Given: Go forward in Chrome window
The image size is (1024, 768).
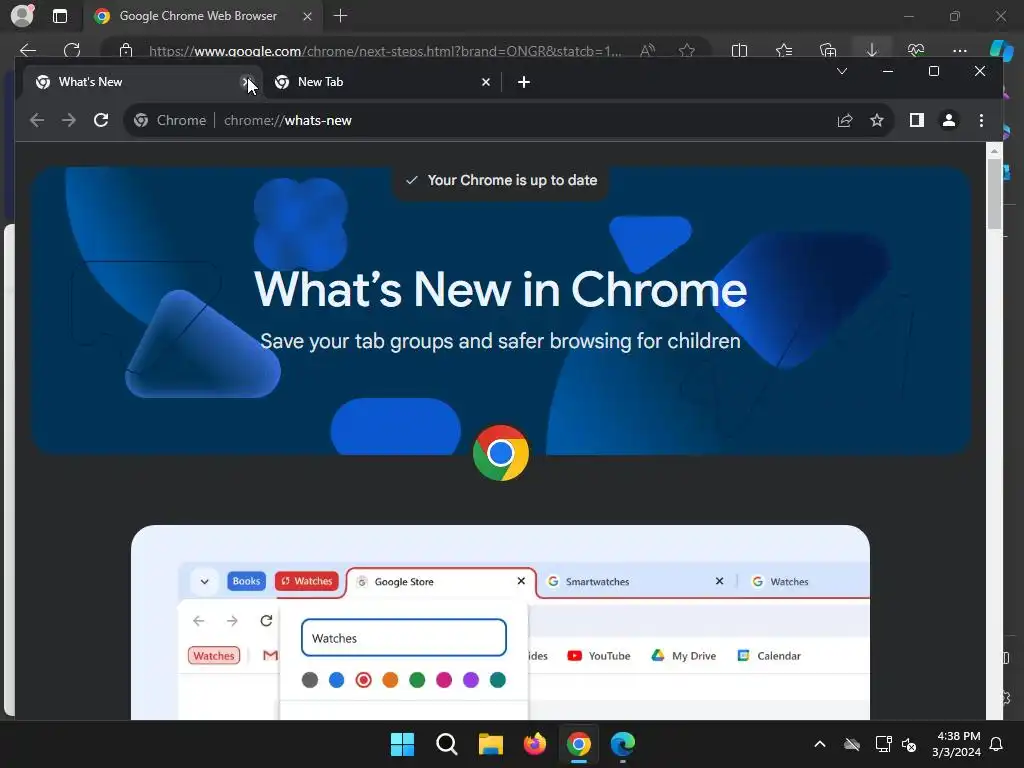Looking at the screenshot, I should (69, 120).
